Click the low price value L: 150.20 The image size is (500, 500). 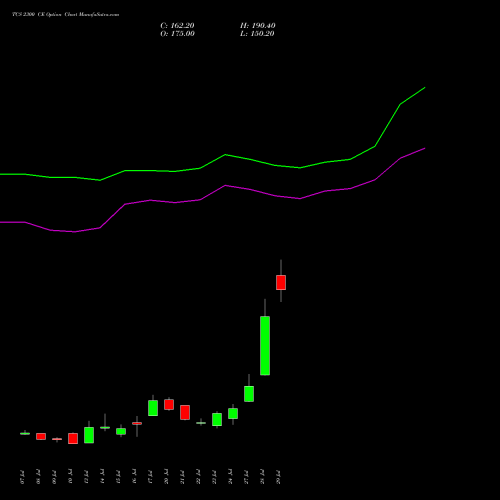point(257,34)
